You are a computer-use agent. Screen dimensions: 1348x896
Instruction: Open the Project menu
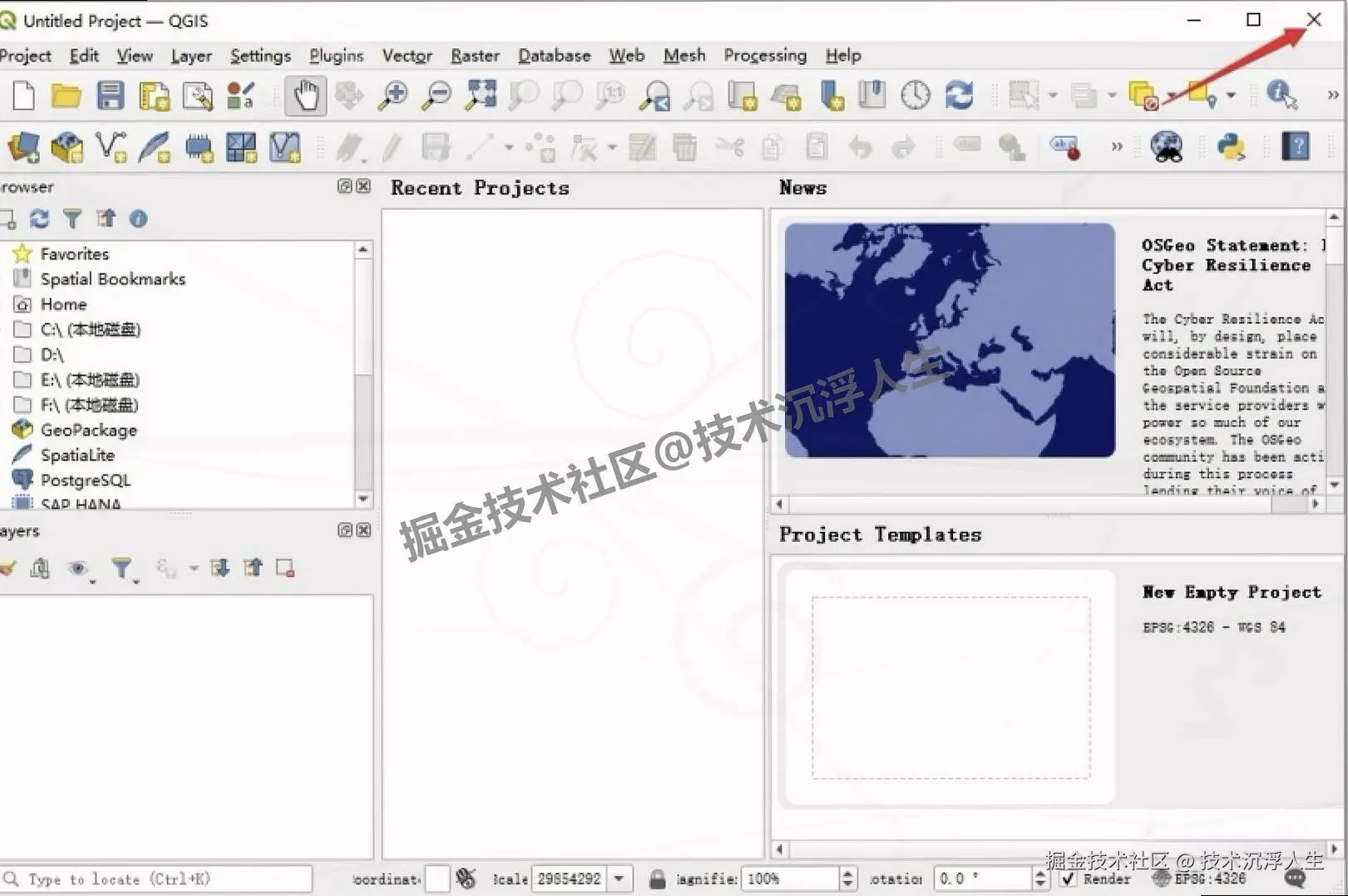[x=24, y=56]
